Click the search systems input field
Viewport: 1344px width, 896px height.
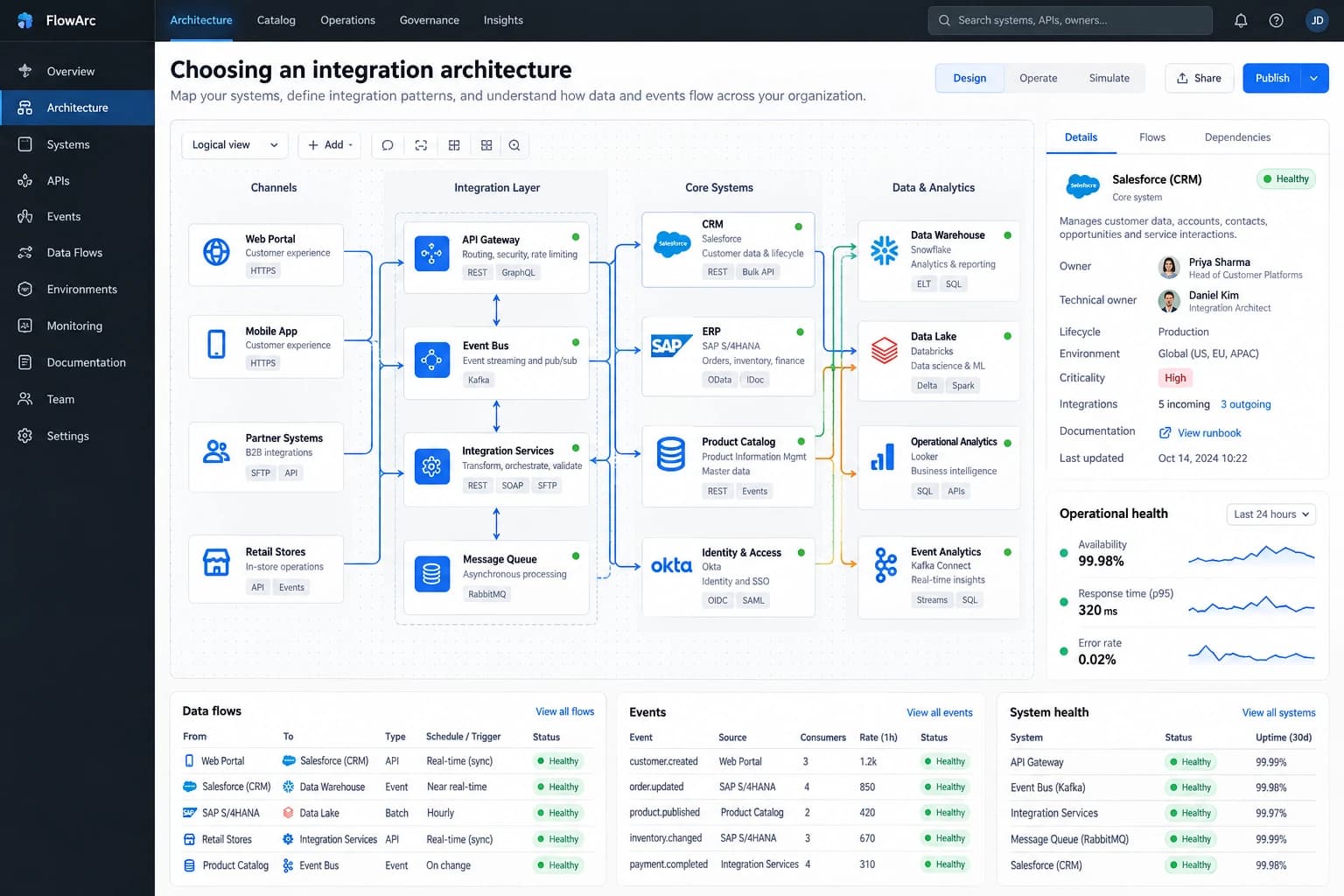(1070, 20)
